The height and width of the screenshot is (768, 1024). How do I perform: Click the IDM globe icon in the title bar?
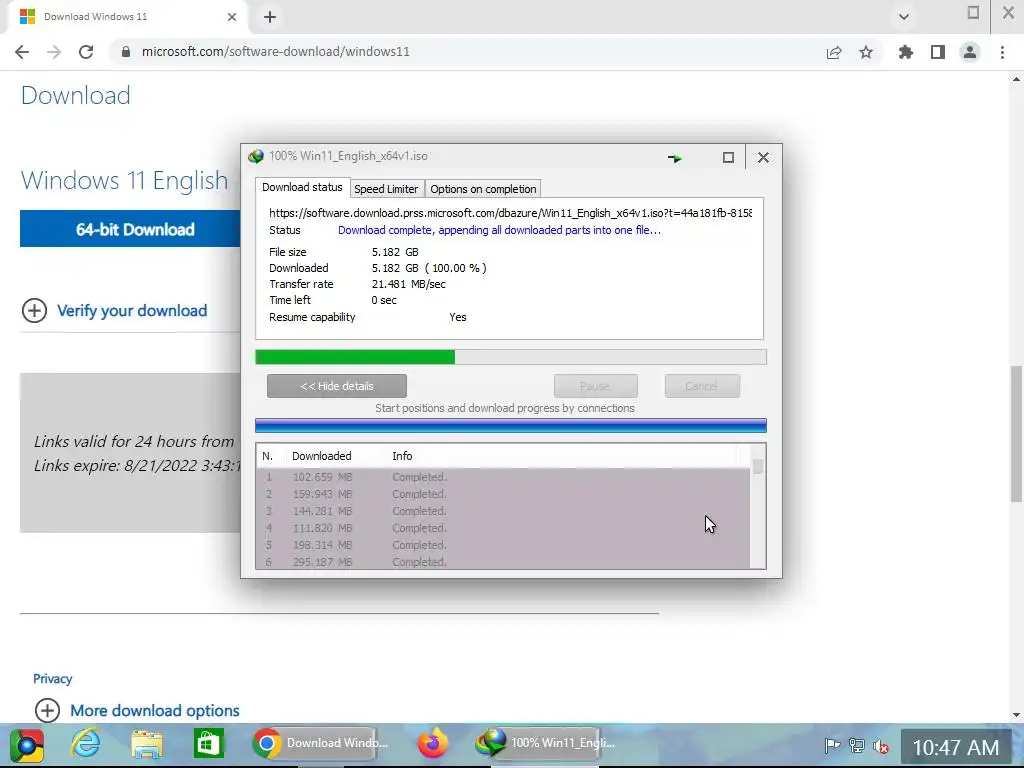[x=255, y=156]
